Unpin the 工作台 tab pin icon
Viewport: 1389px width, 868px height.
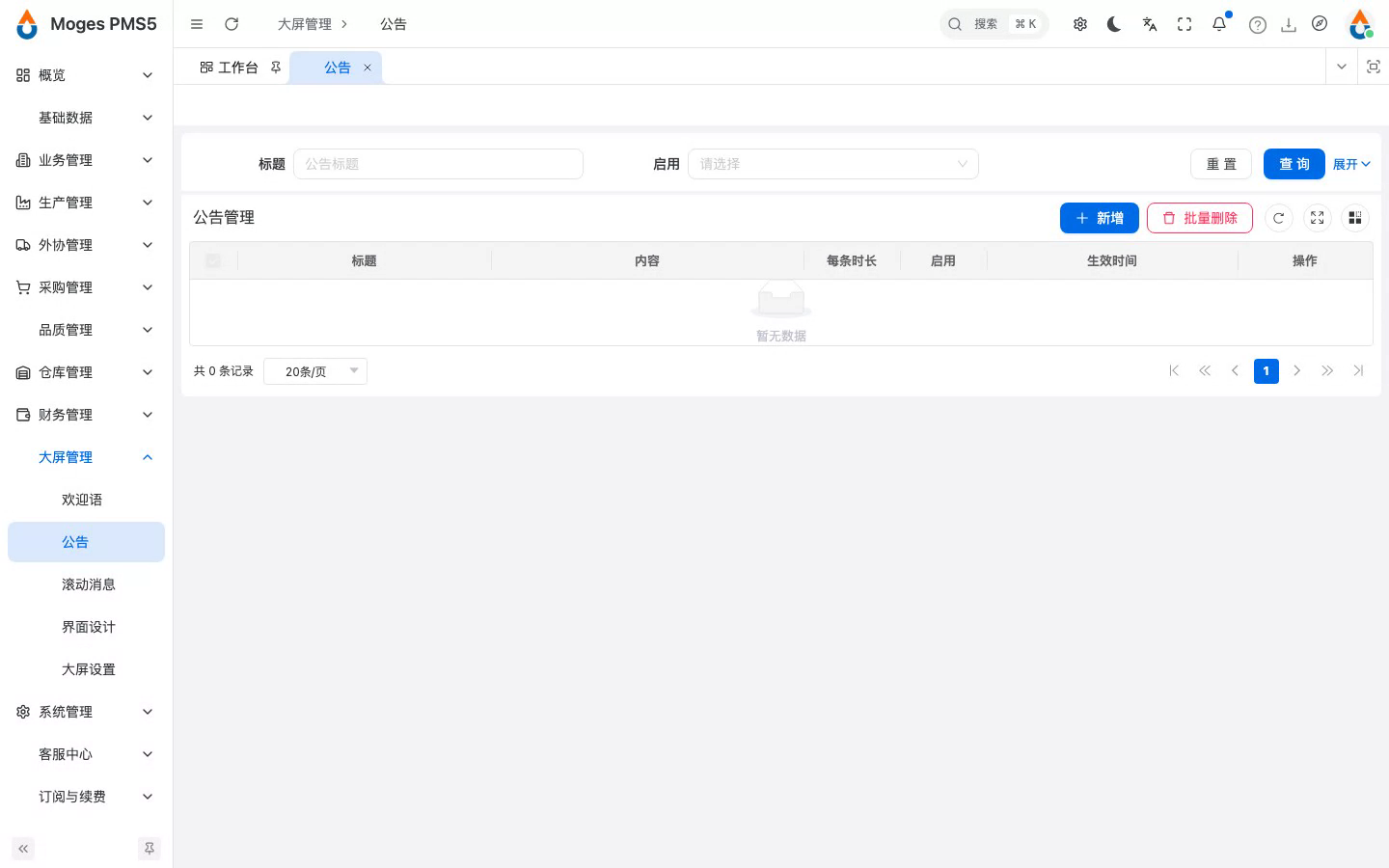pyautogui.click(x=276, y=68)
